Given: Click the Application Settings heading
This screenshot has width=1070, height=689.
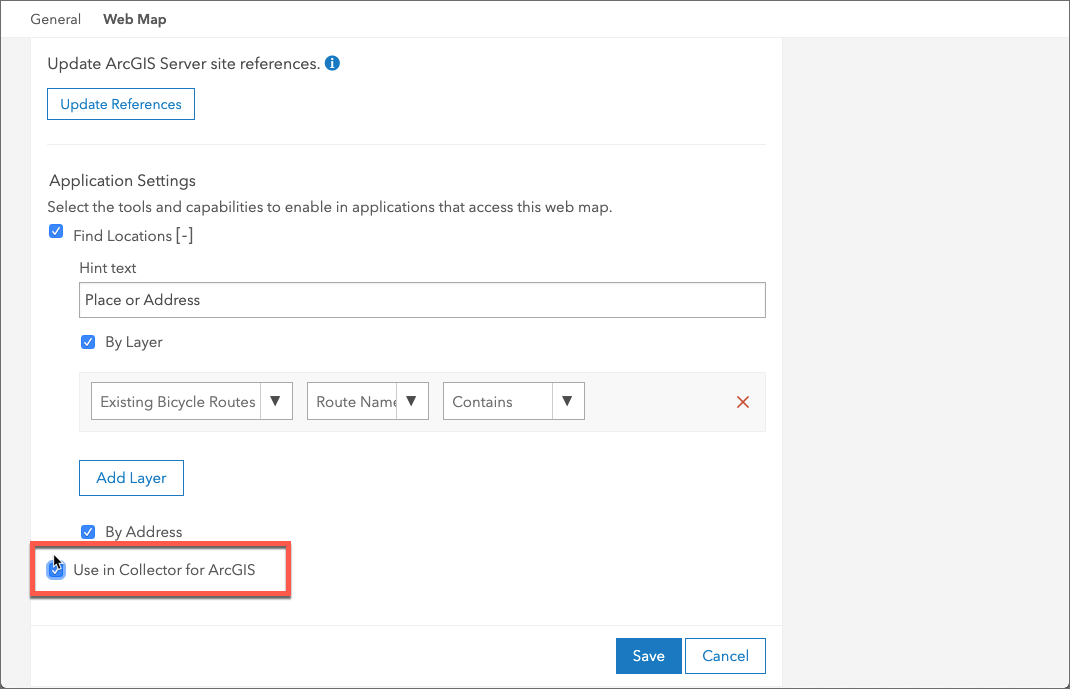Looking at the screenshot, I should tap(123, 181).
